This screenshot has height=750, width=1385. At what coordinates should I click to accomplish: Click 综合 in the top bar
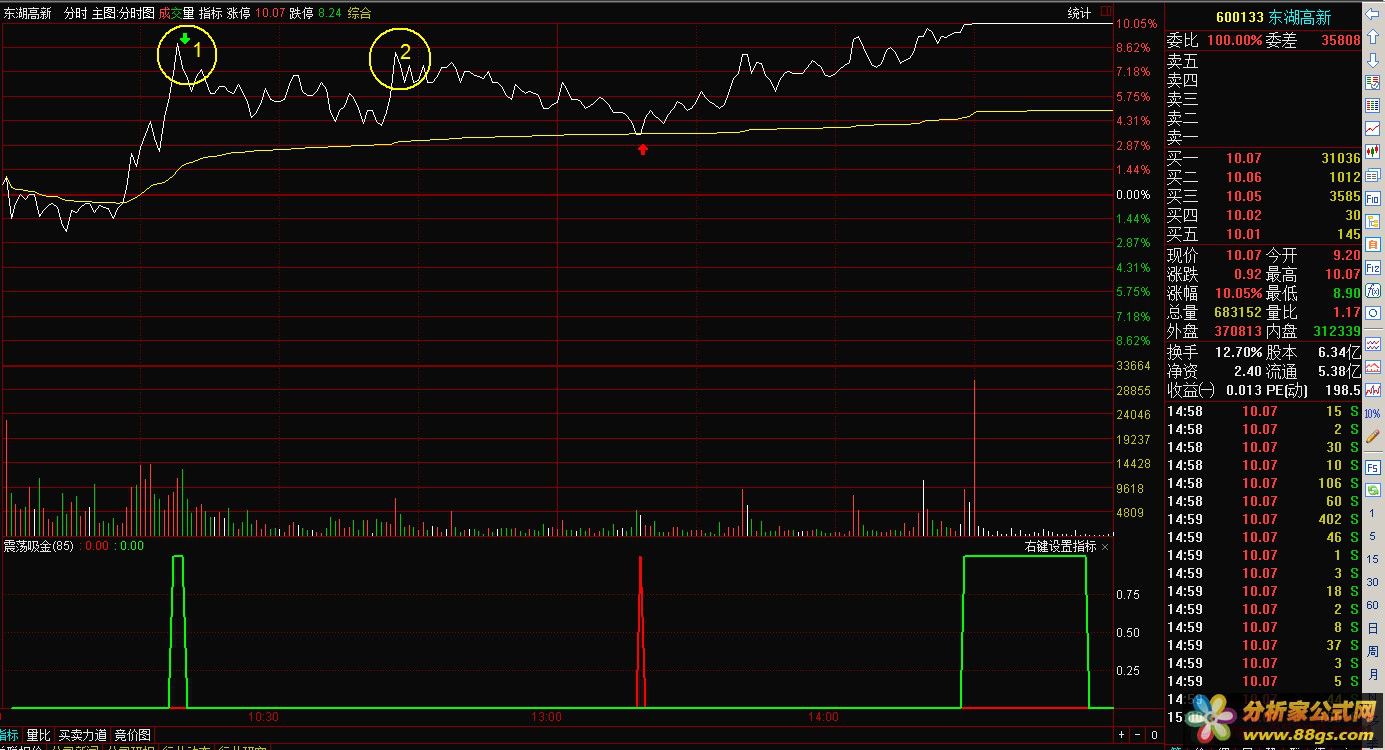coord(359,13)
